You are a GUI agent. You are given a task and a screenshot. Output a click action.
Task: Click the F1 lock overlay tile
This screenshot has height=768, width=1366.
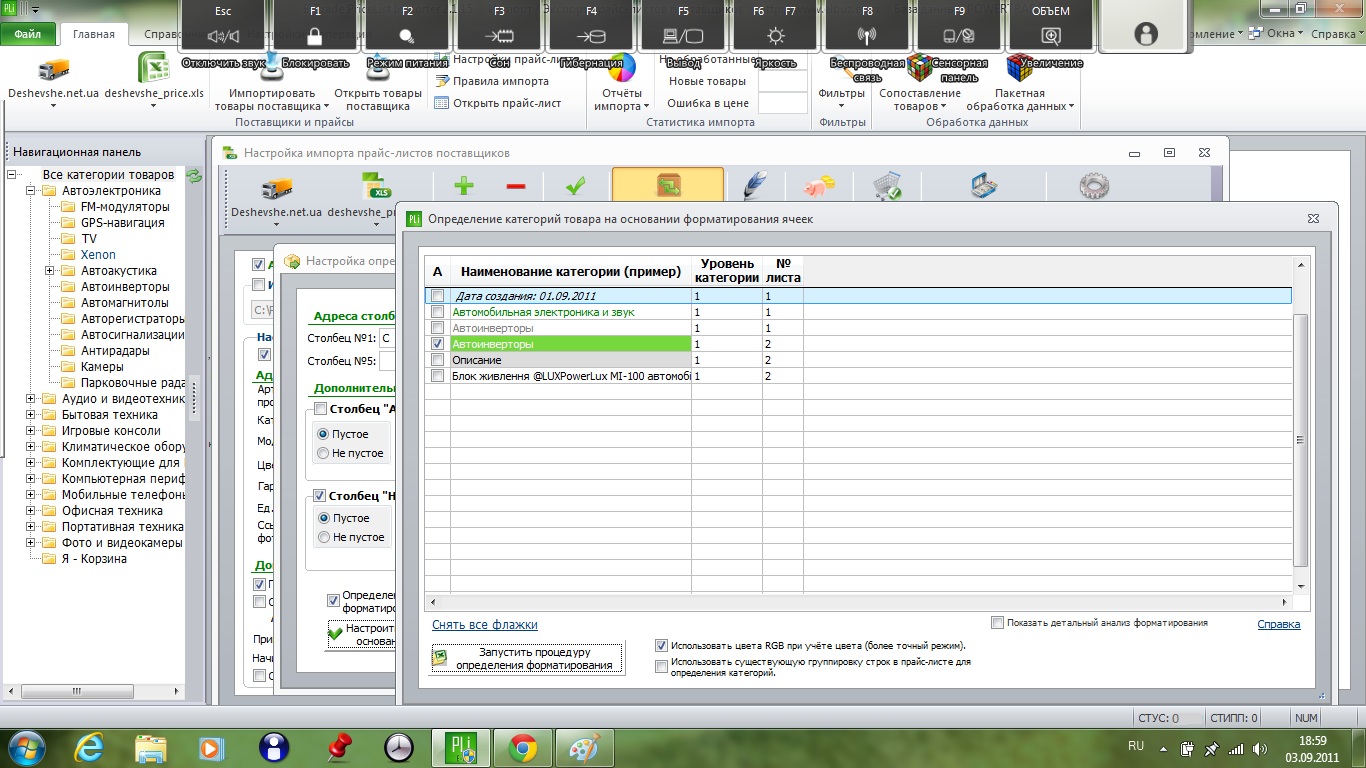(x=315, y=27)
